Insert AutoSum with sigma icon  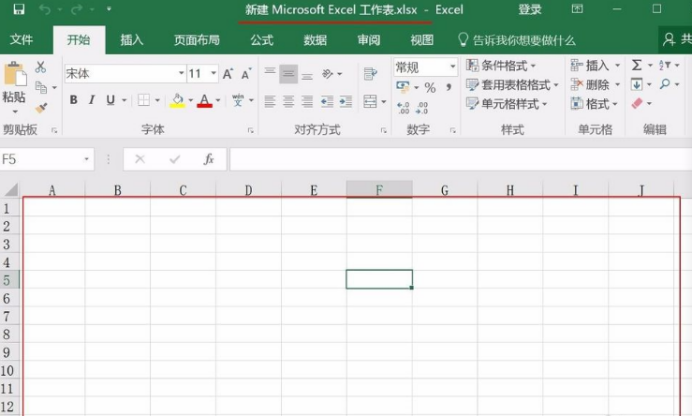(636, 65)
